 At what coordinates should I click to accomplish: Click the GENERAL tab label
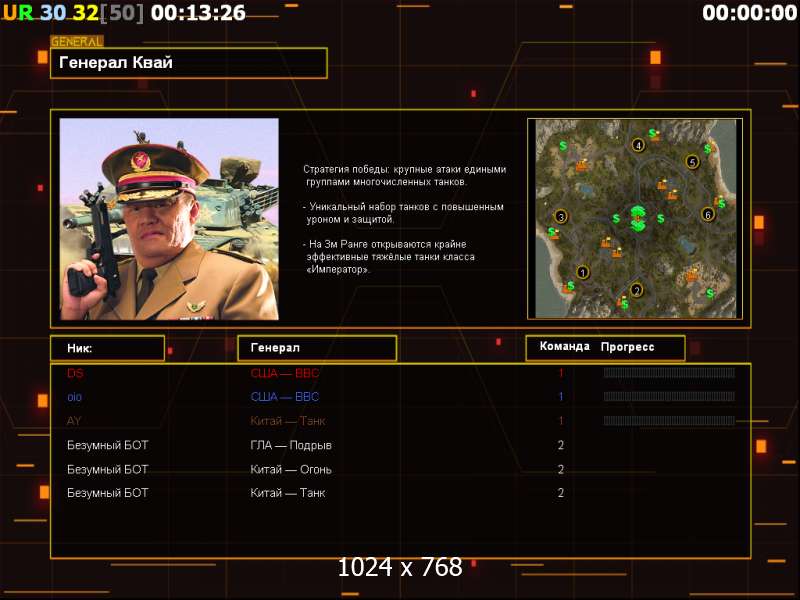(x=77, y=41)
